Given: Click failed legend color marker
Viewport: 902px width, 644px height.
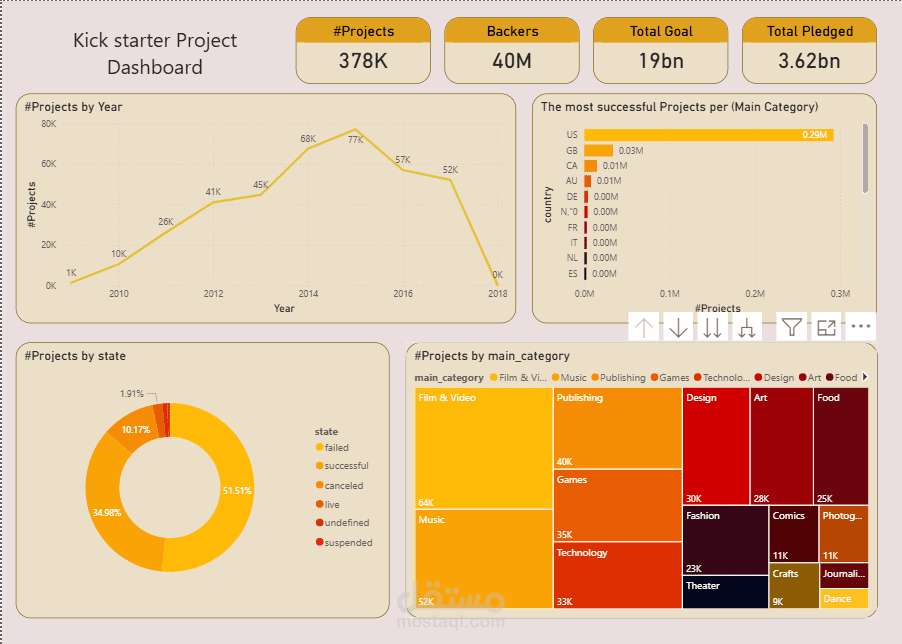Looking at the screenshot, I should [319, 447].
